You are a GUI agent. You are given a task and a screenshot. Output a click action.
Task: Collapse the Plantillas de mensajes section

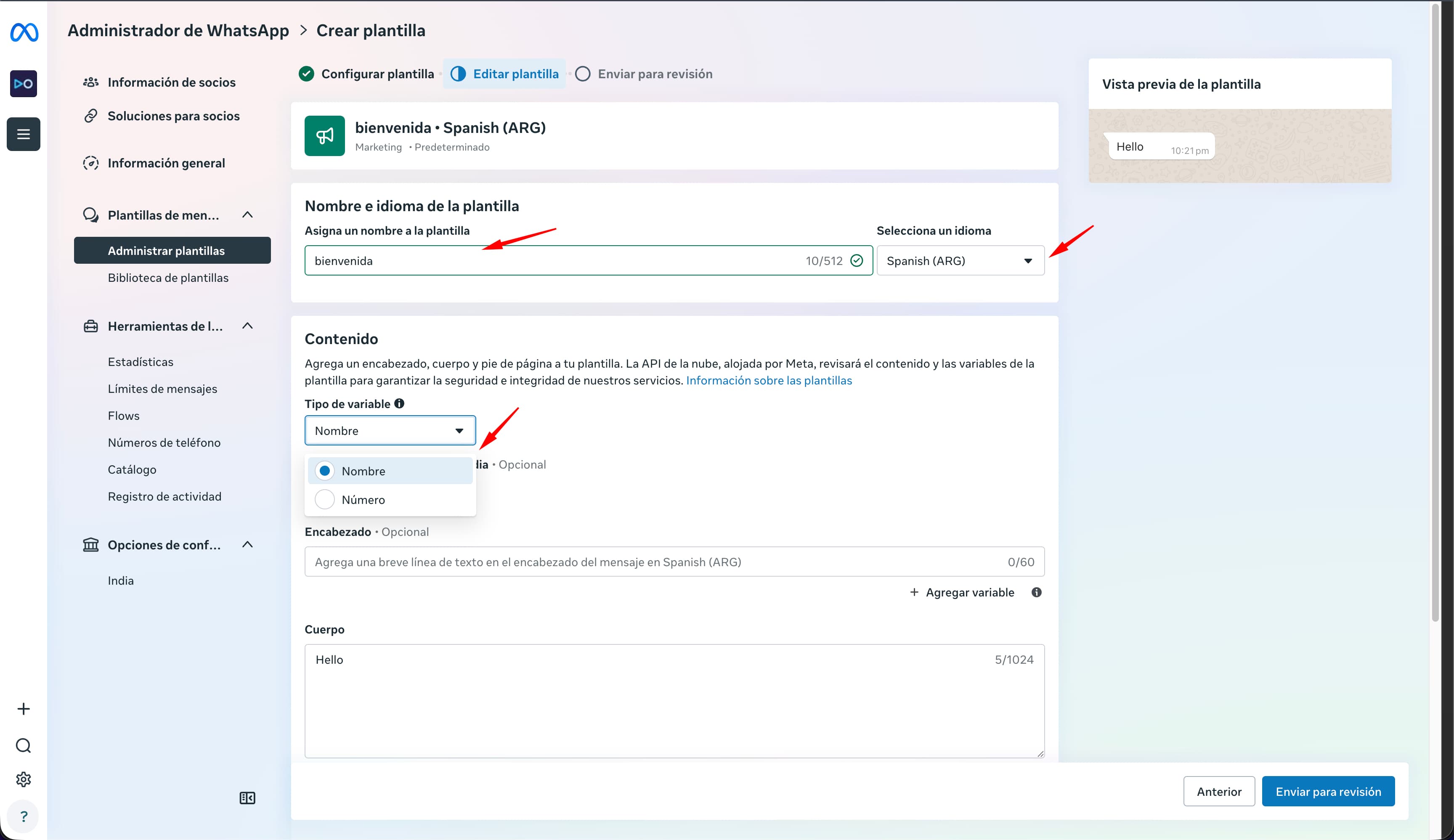pos(247,215)
